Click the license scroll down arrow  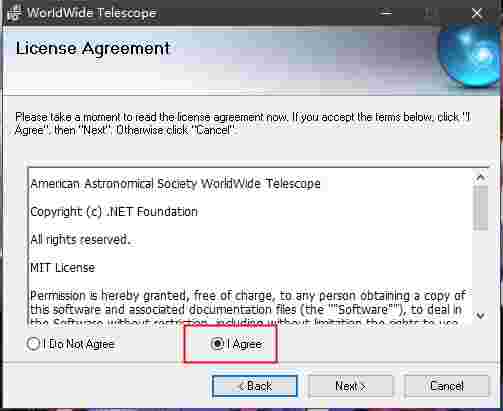(480, 316)
